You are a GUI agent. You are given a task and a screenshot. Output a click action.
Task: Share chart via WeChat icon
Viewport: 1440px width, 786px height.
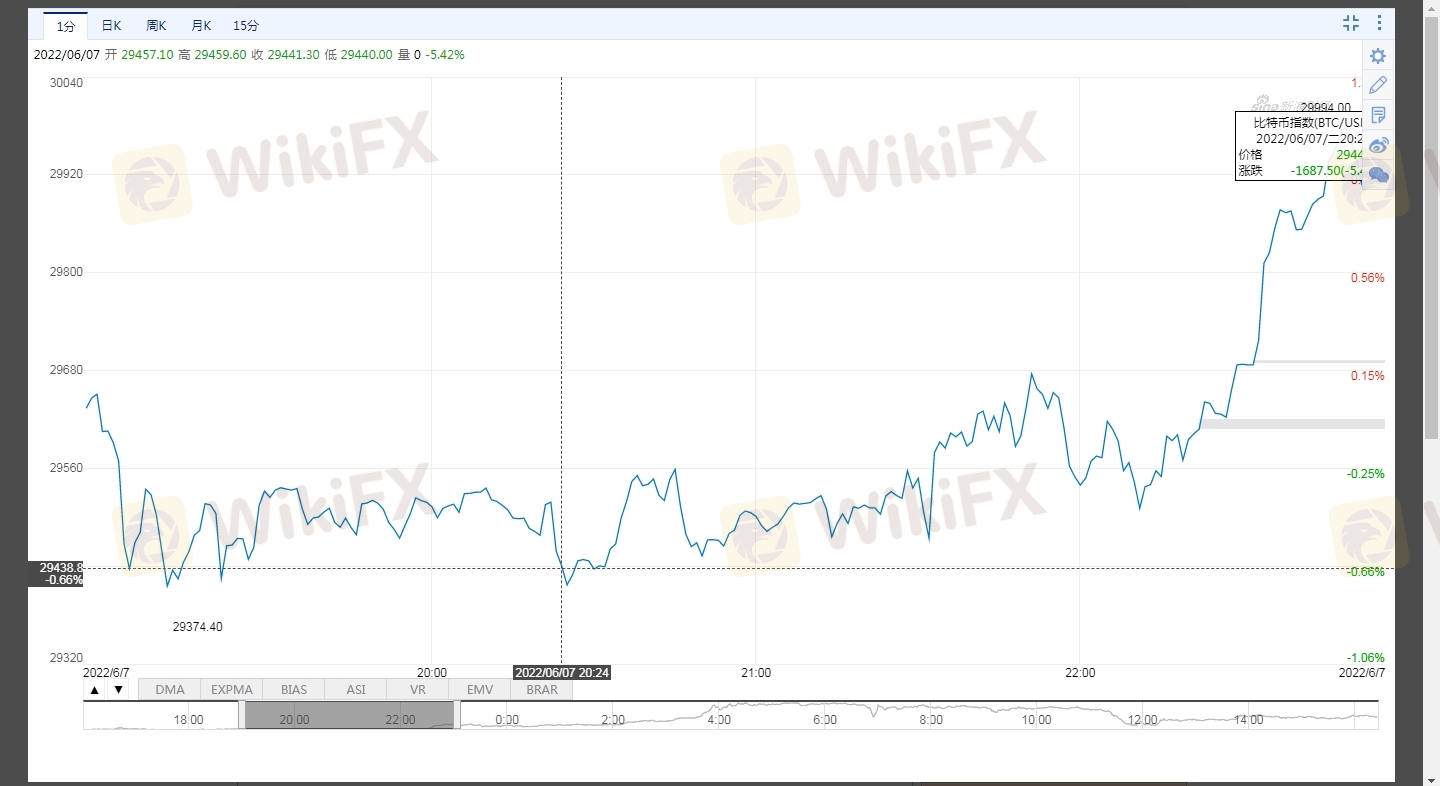tap(1378, 175)
